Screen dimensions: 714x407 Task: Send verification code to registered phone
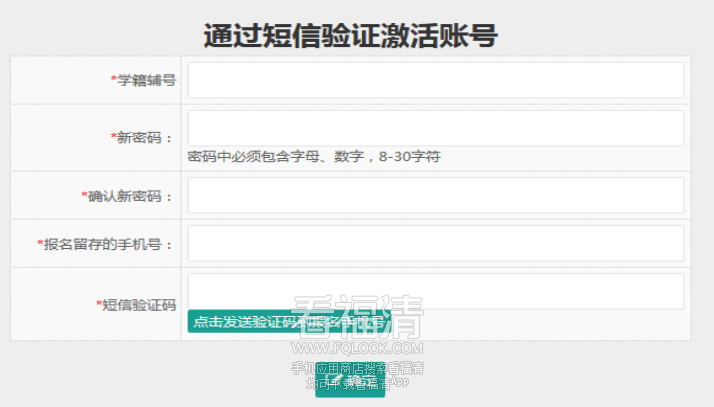pyautogui.click(x=289, y=321)
